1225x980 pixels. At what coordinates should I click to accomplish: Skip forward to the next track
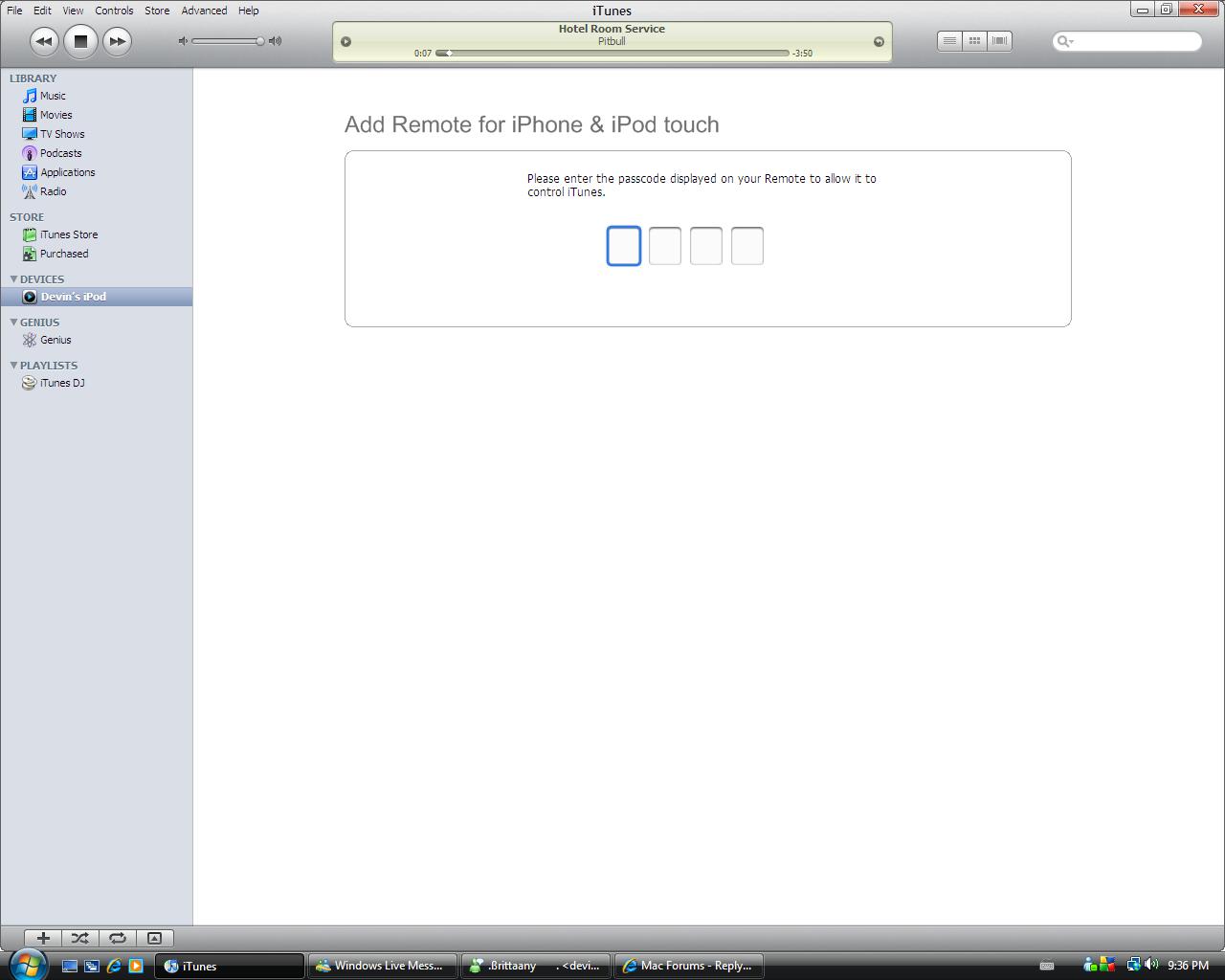pos(117,41)
